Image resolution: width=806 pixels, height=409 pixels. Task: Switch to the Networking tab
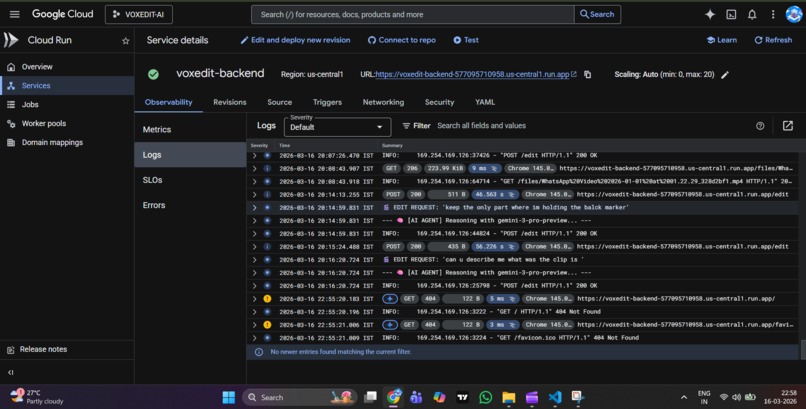coord(383,102)
